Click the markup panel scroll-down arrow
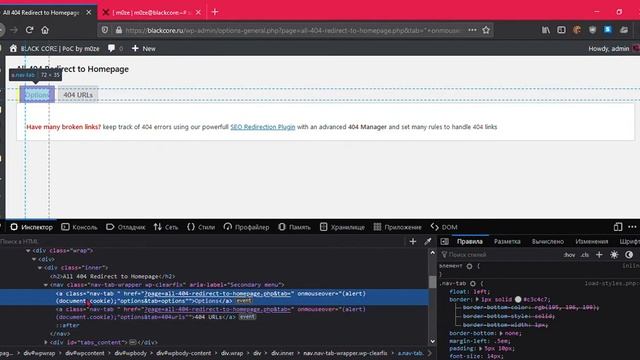 pos(433,341)
